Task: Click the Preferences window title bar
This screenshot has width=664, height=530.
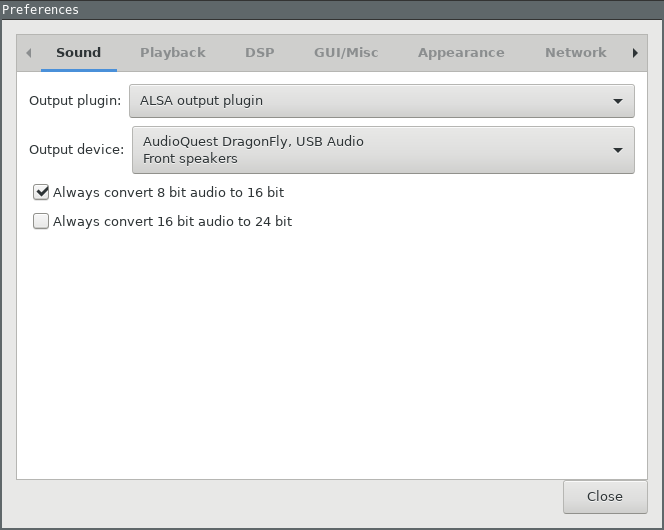Action: 332,9
